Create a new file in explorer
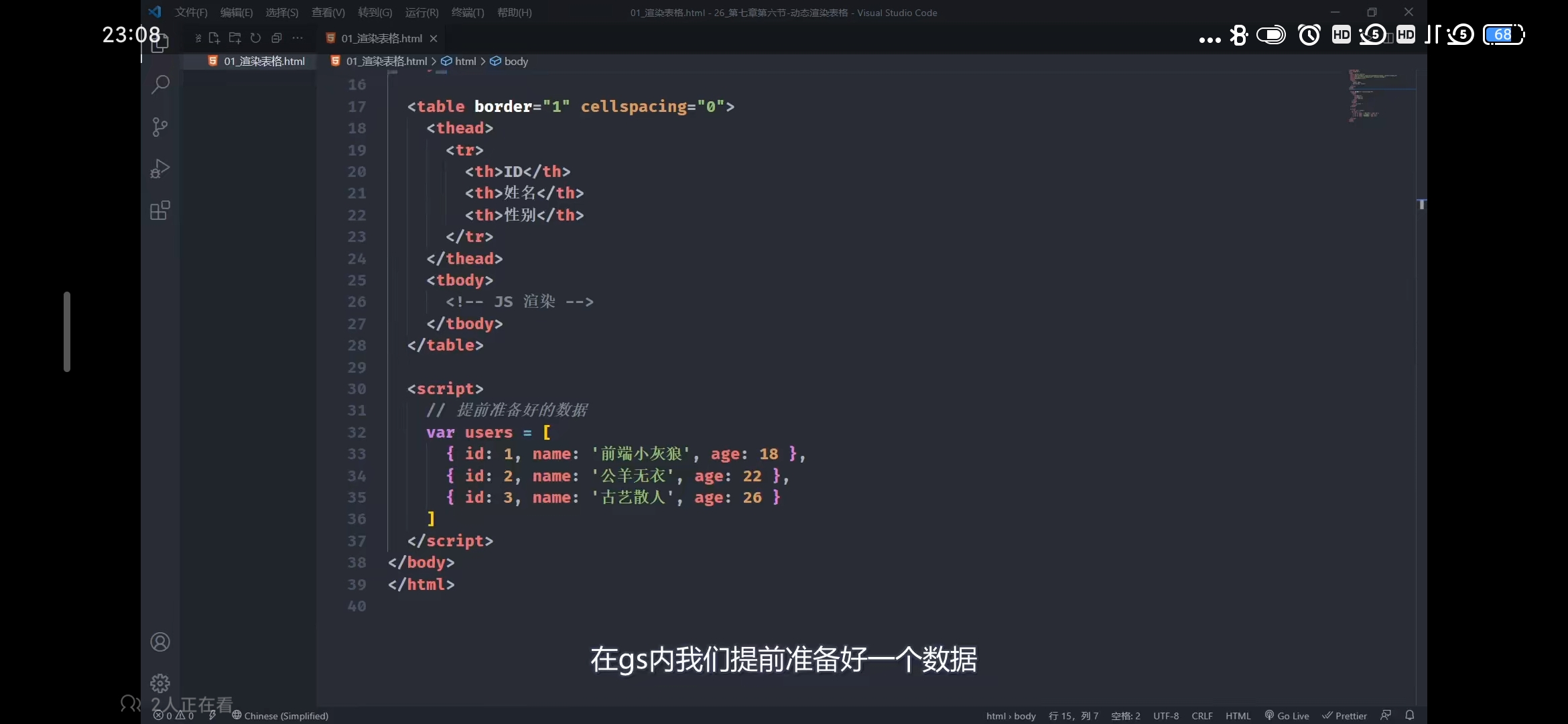This screenshot has width=1568, height=724. pos(214,38)
